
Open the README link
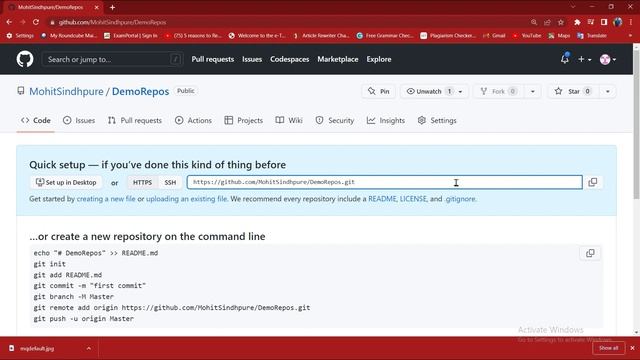click(382, 199)
